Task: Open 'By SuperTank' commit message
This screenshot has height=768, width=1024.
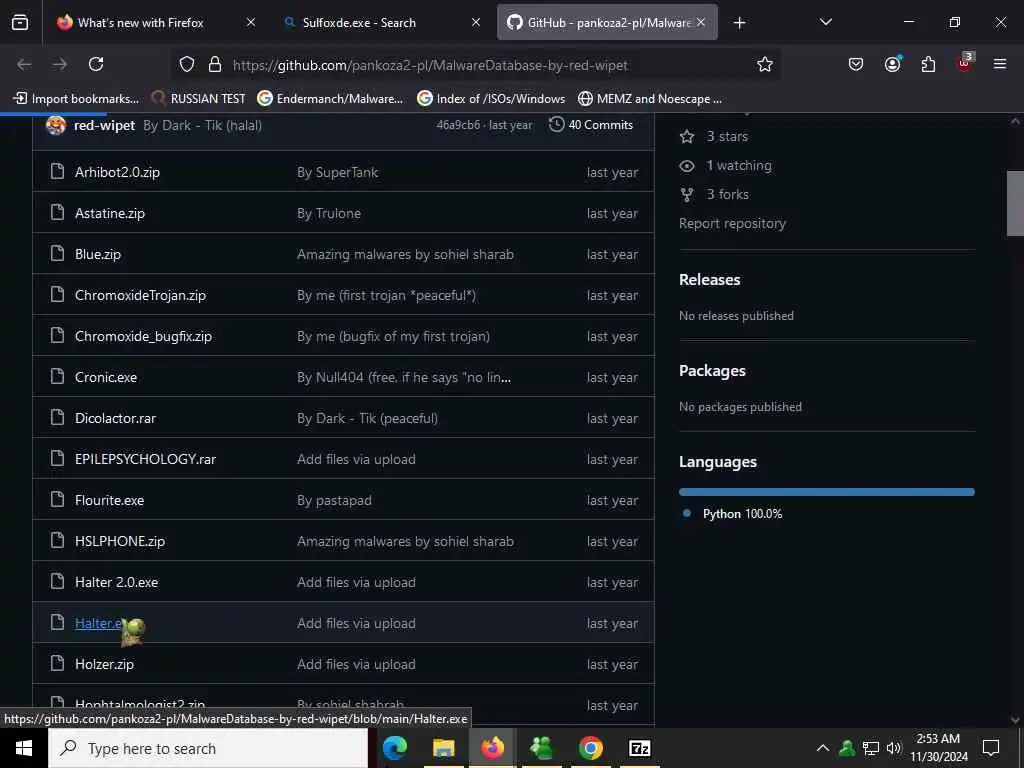Action: [x=338, y=172]
